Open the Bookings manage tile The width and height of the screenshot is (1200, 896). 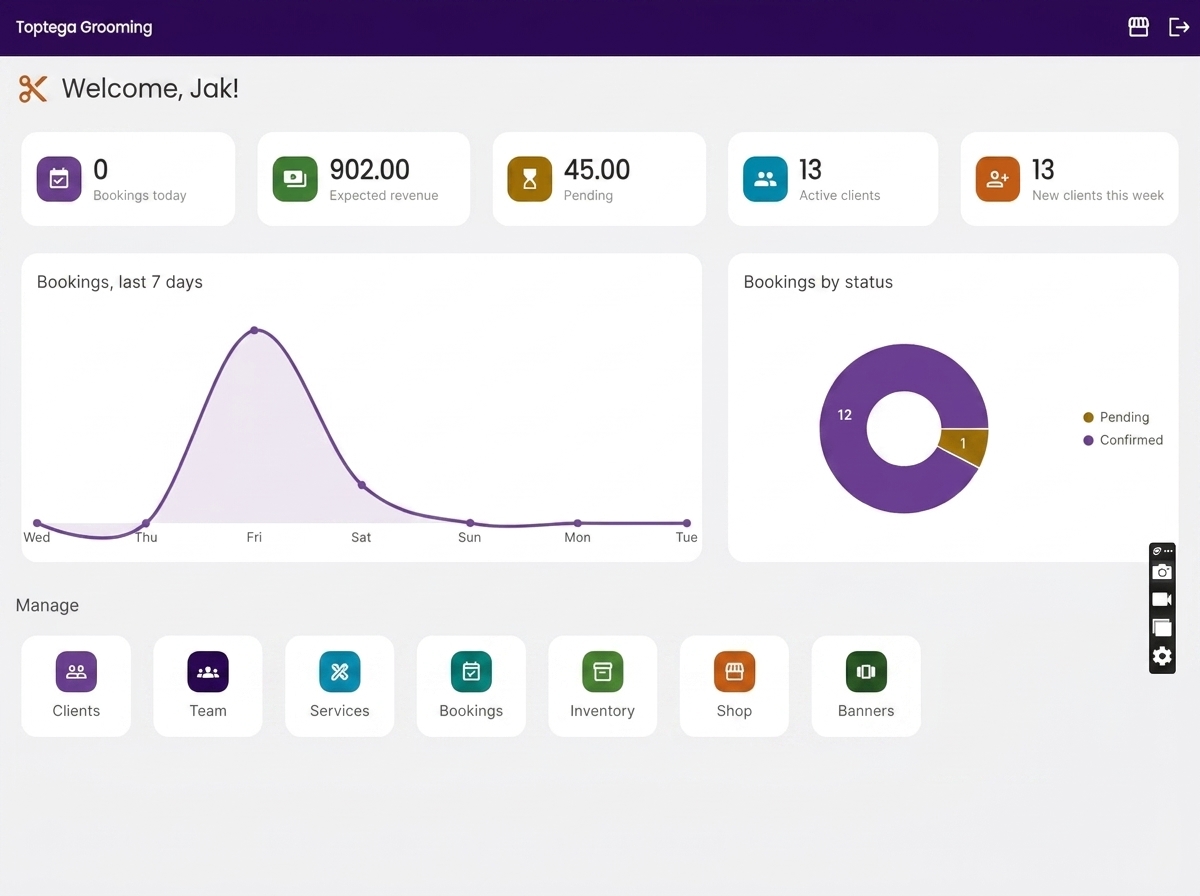[x=471, y=686]
